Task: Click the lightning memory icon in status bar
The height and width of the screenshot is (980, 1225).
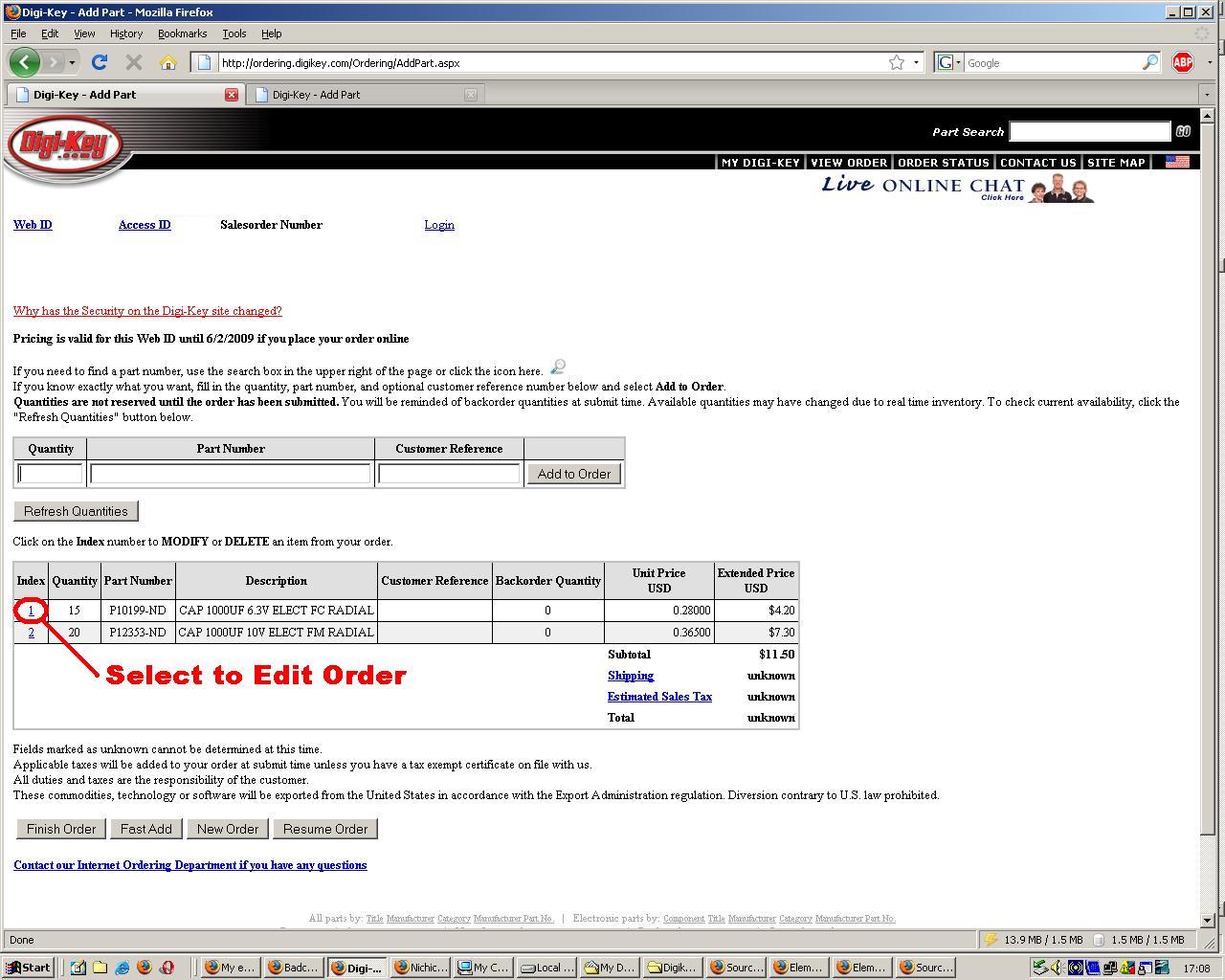Action: coord(991,940)
